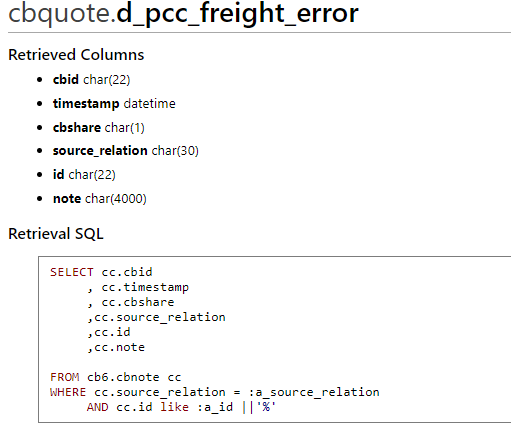Click the Retrieval SQL heading
Screen dimensions: 511x447
[56, 234]
